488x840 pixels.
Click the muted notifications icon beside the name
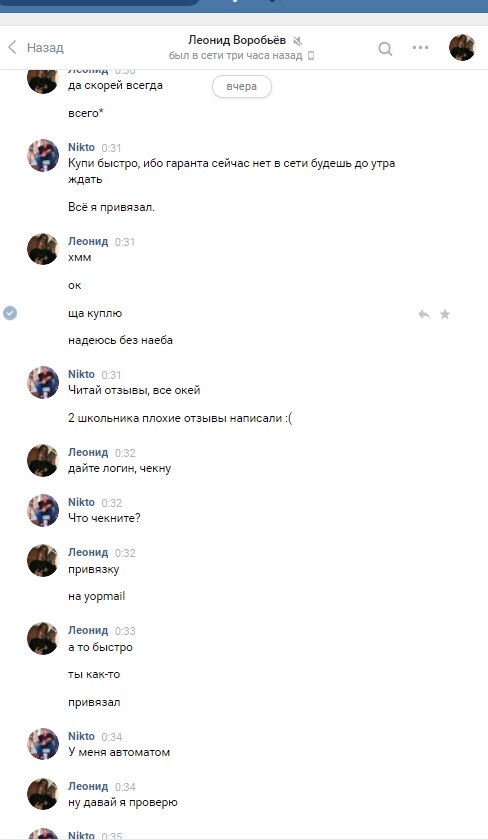(298, 41)
